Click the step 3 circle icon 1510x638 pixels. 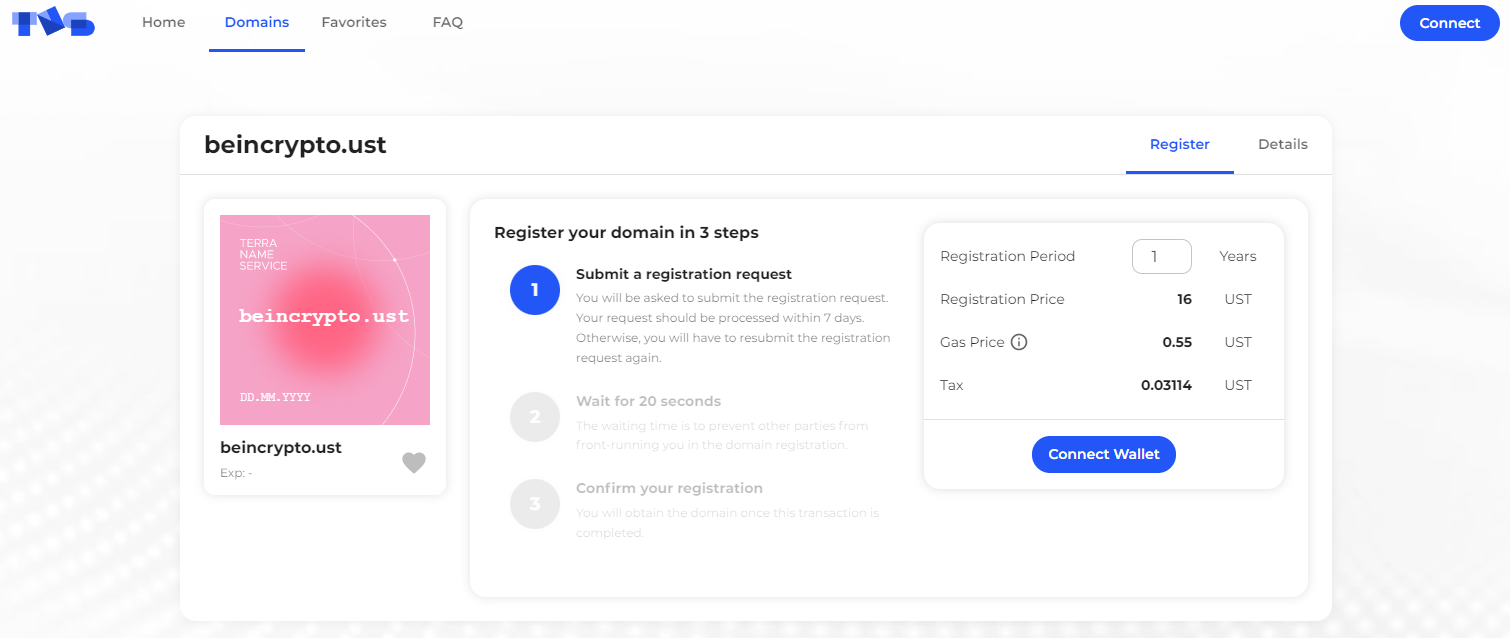coord(534,504)
